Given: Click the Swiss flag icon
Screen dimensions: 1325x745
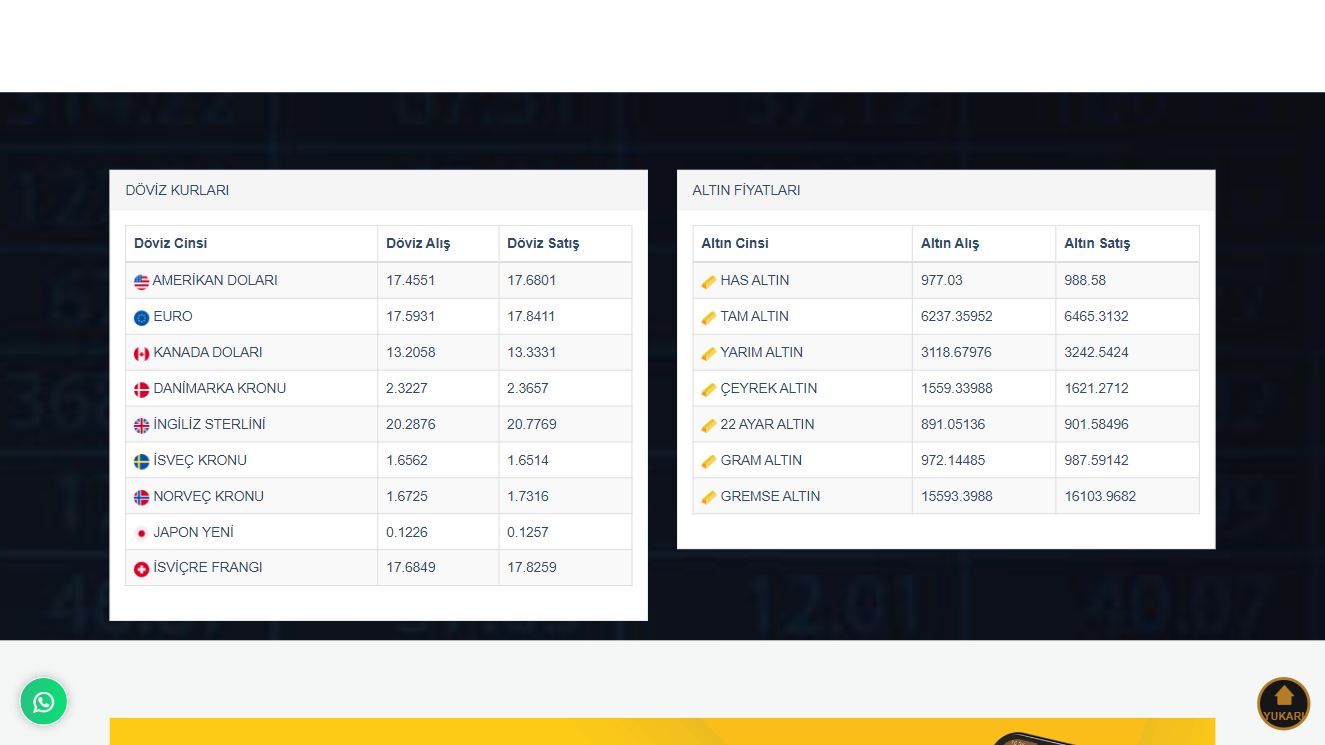Looking at the screenshot, I should click(141, 569).
